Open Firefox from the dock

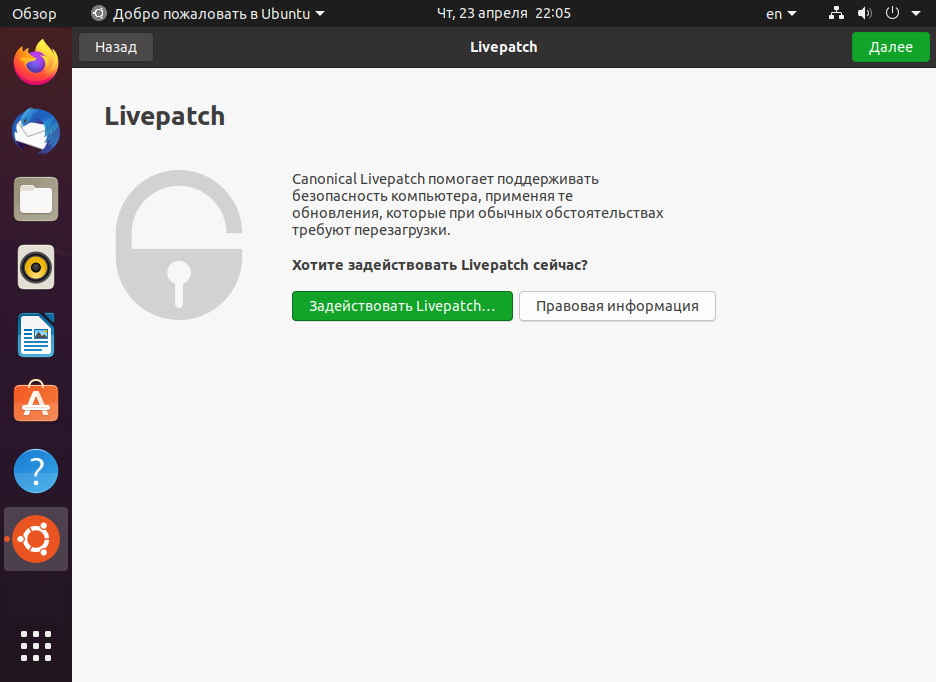(36, 63)
